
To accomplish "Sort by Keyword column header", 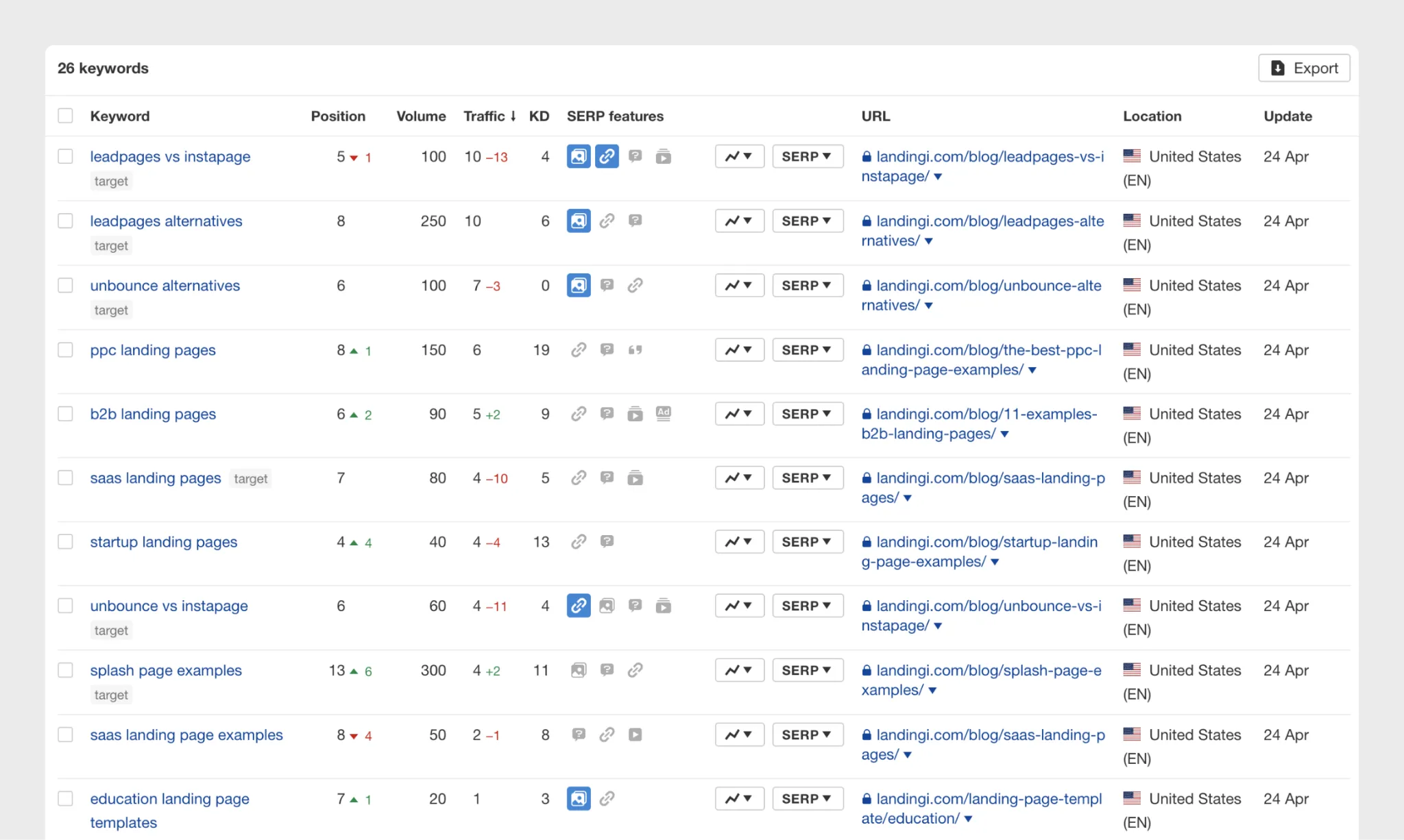I will click(x=120, y=116).
